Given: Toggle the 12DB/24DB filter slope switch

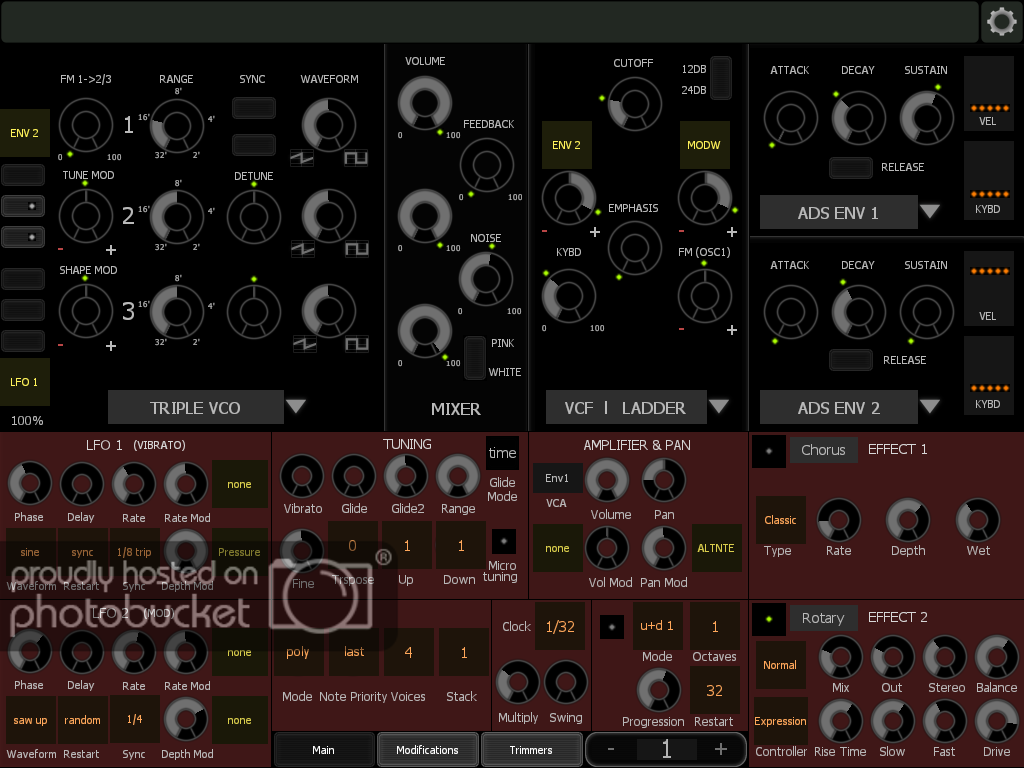Looking at the screenshot, I should 720,78.
